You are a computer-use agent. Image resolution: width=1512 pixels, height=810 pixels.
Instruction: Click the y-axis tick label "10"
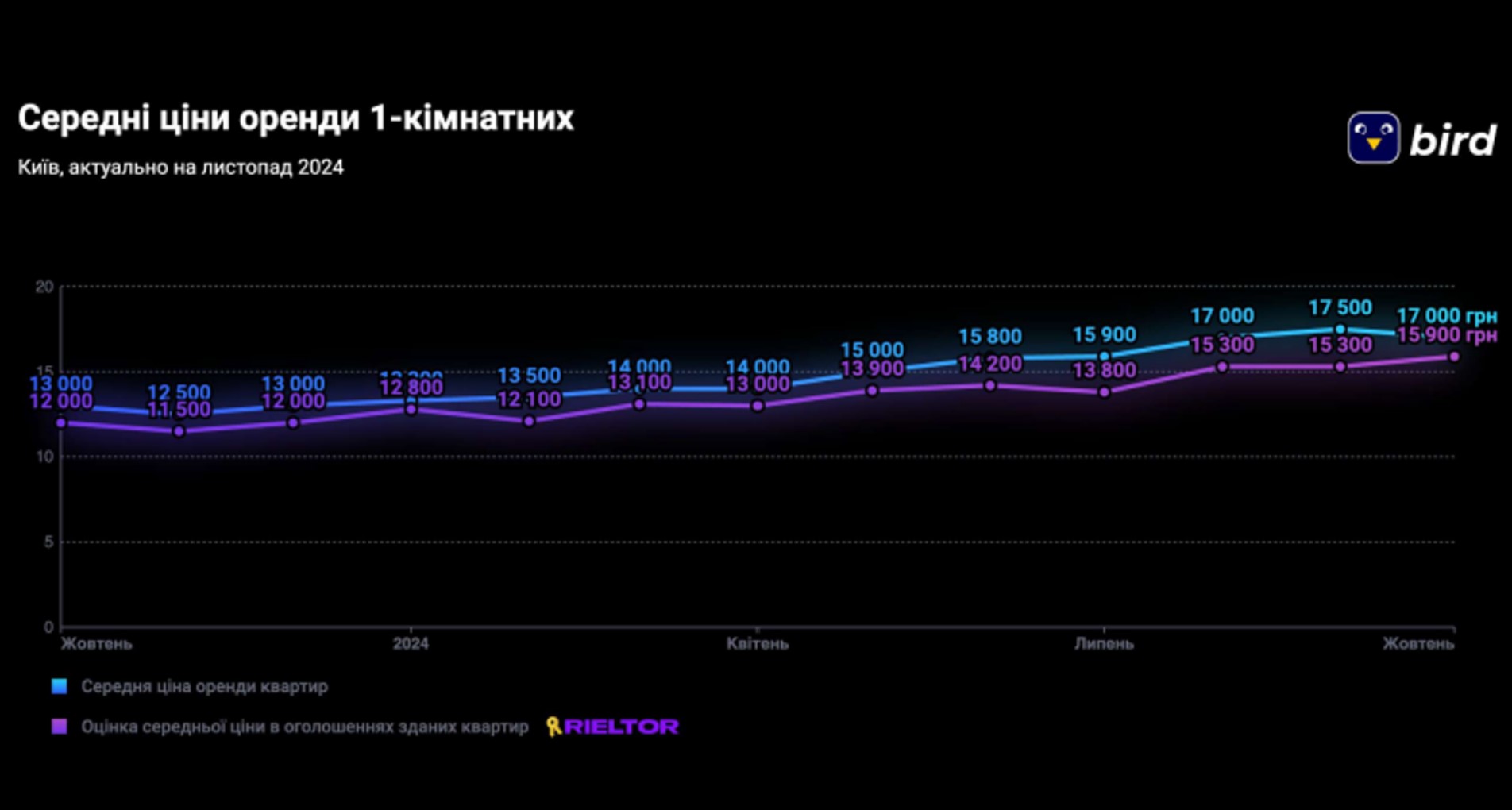coord(44,457)
